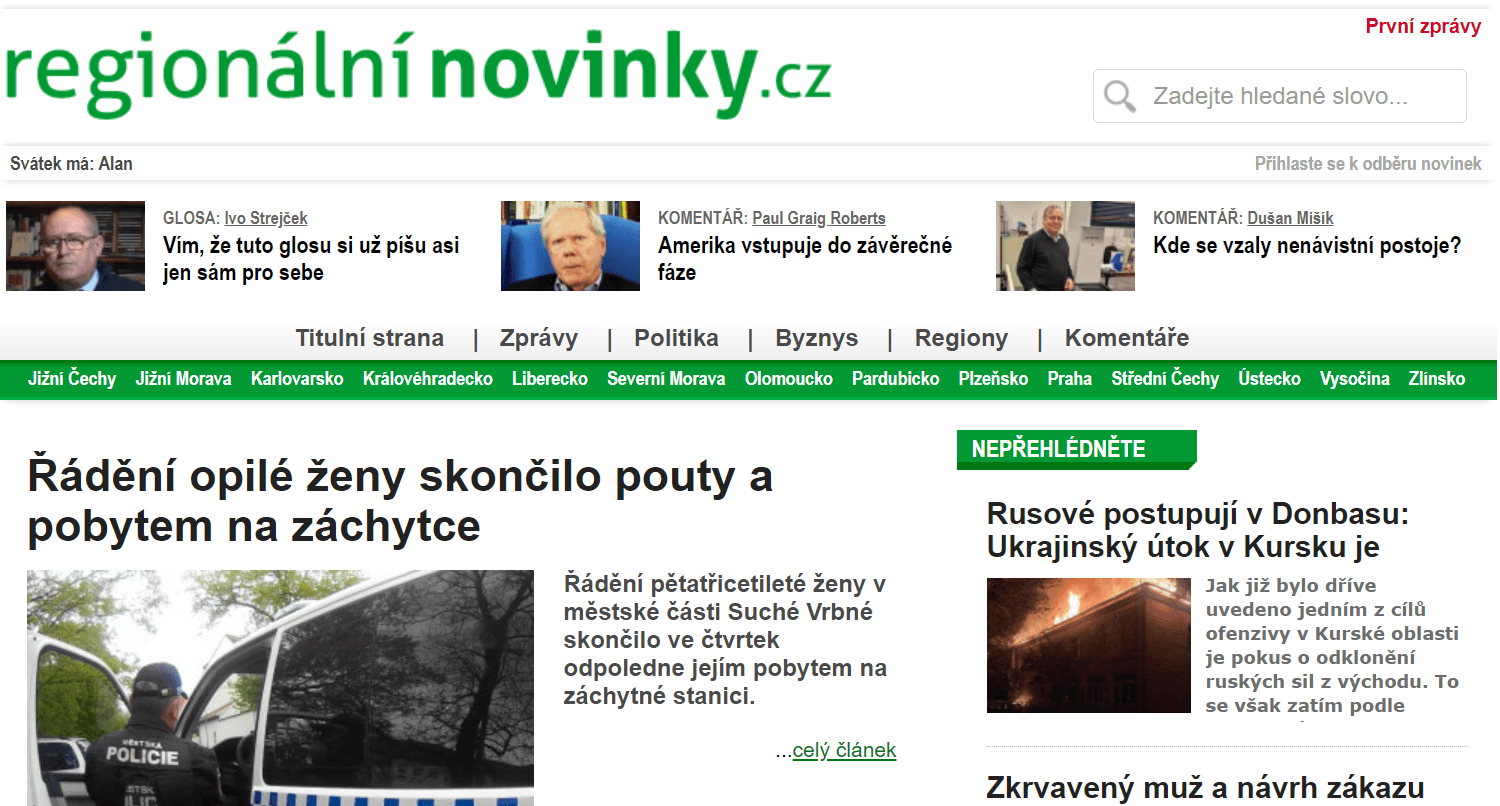The image size is (1500, 806).
Task: Open Dušan Mišík's portrait thumbnail
Action: tap(1065, 246)
